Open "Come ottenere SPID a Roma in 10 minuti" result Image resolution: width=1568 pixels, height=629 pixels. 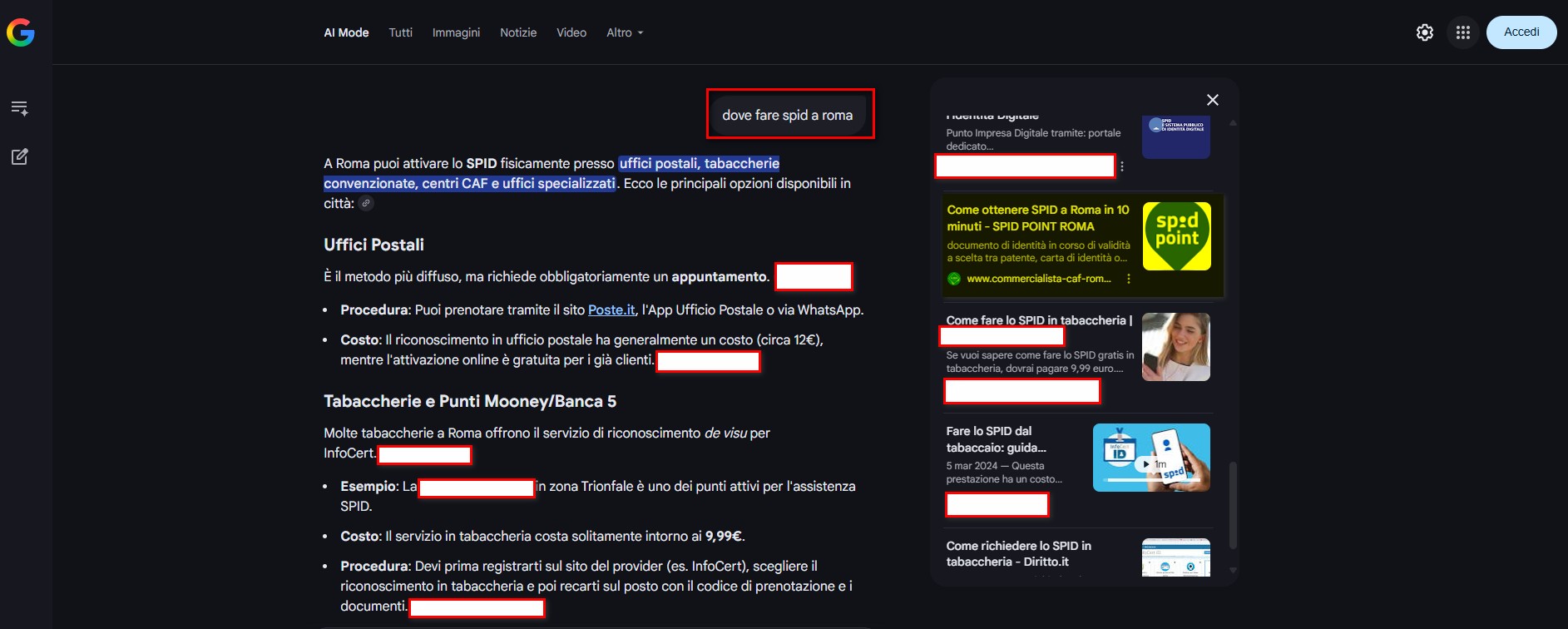point(1037,218)
